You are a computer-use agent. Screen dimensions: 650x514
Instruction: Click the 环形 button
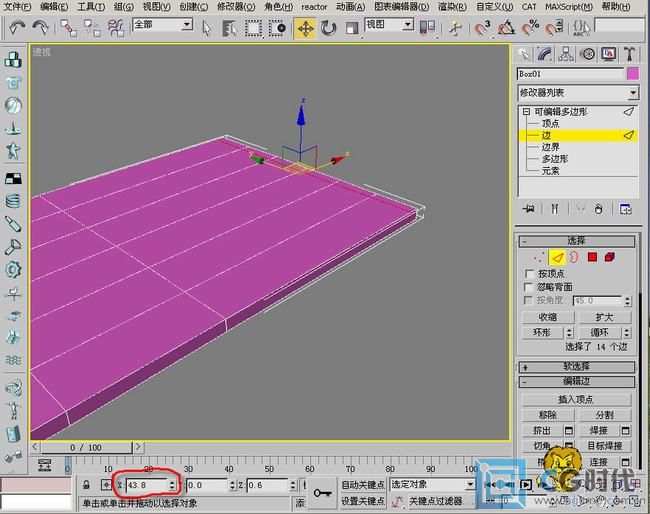[x=542, y=332]
